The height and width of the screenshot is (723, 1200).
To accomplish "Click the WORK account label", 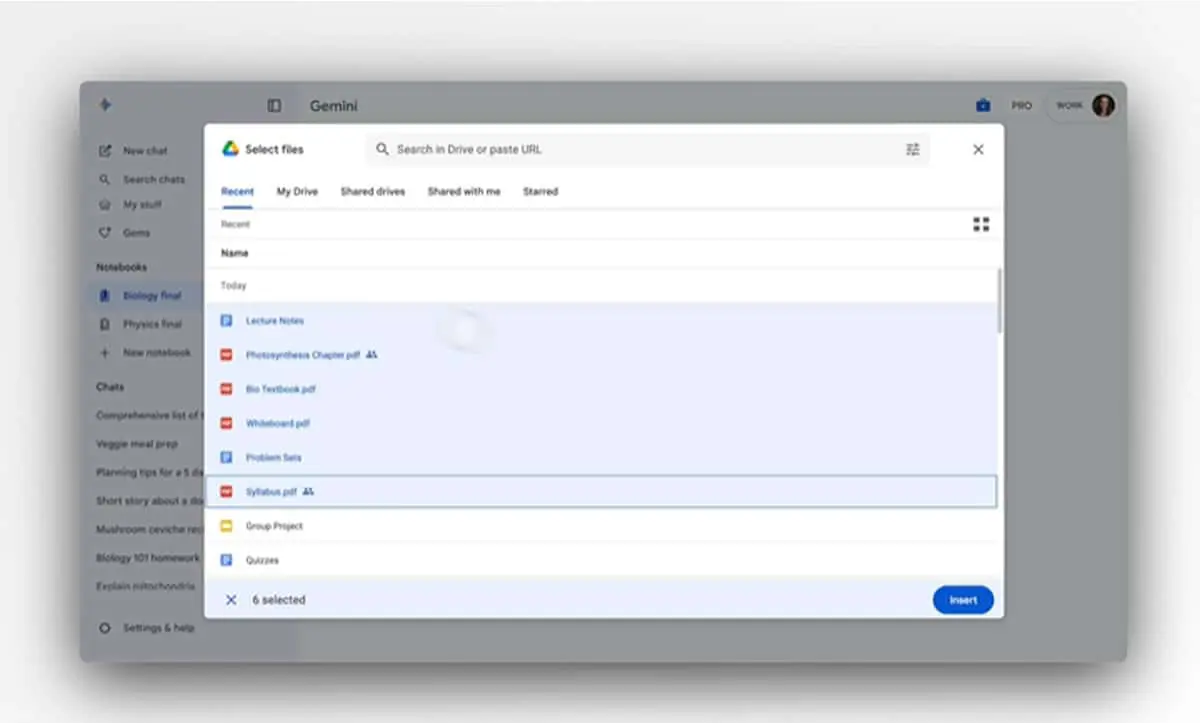I will (1069, 105).
